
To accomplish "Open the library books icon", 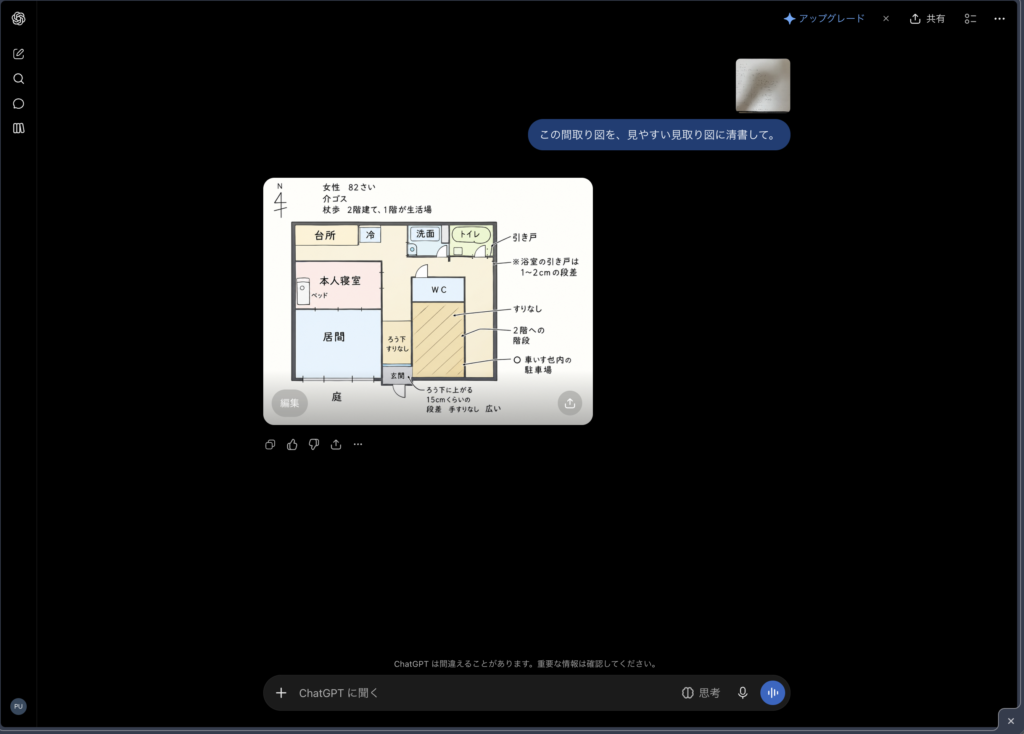I will (x=18, y=128).
